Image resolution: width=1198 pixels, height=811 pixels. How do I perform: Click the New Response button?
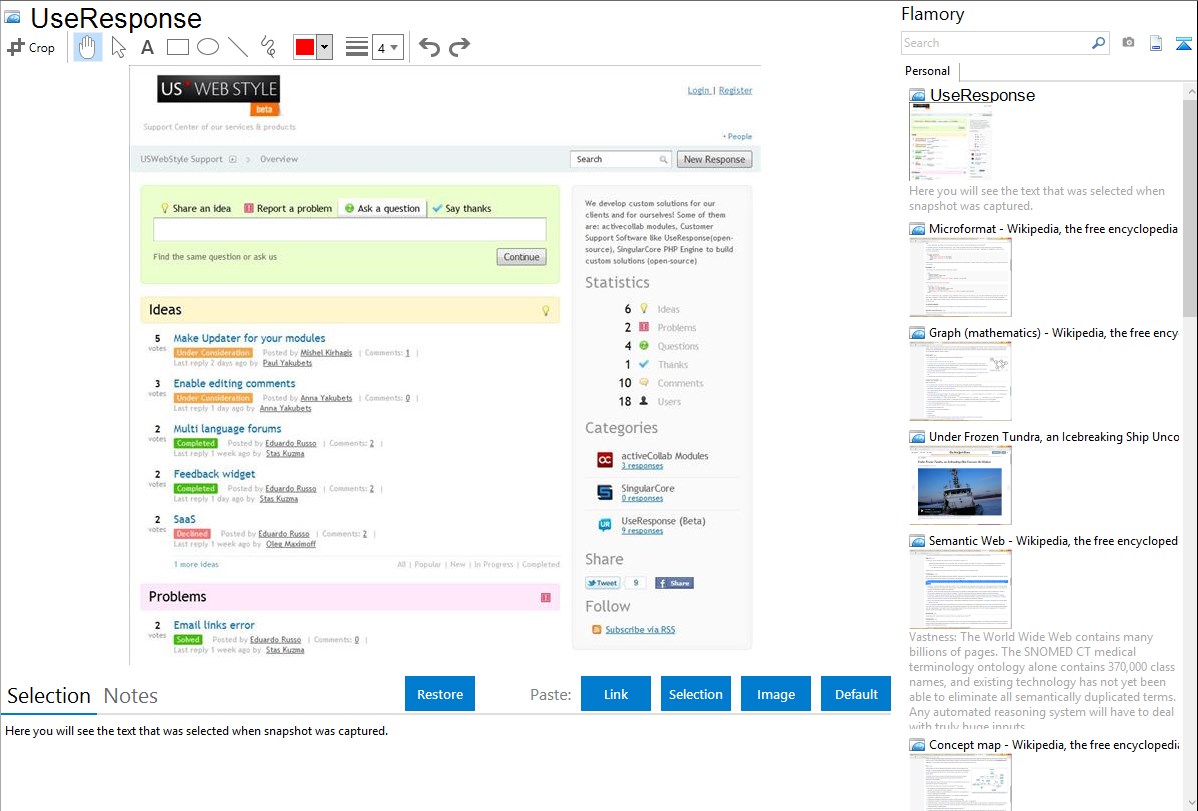tap(714, 159)
